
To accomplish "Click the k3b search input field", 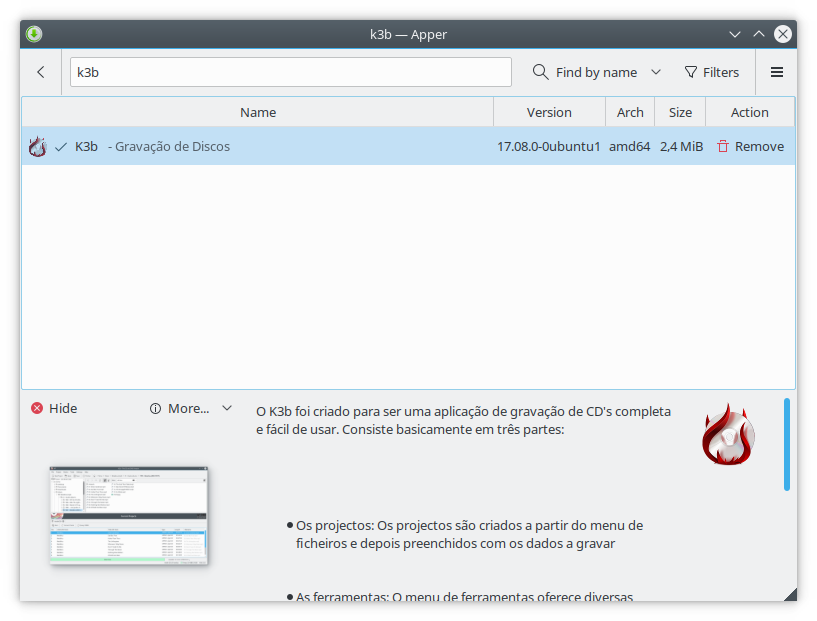I will pyautogui.click(x=290, y=72).
